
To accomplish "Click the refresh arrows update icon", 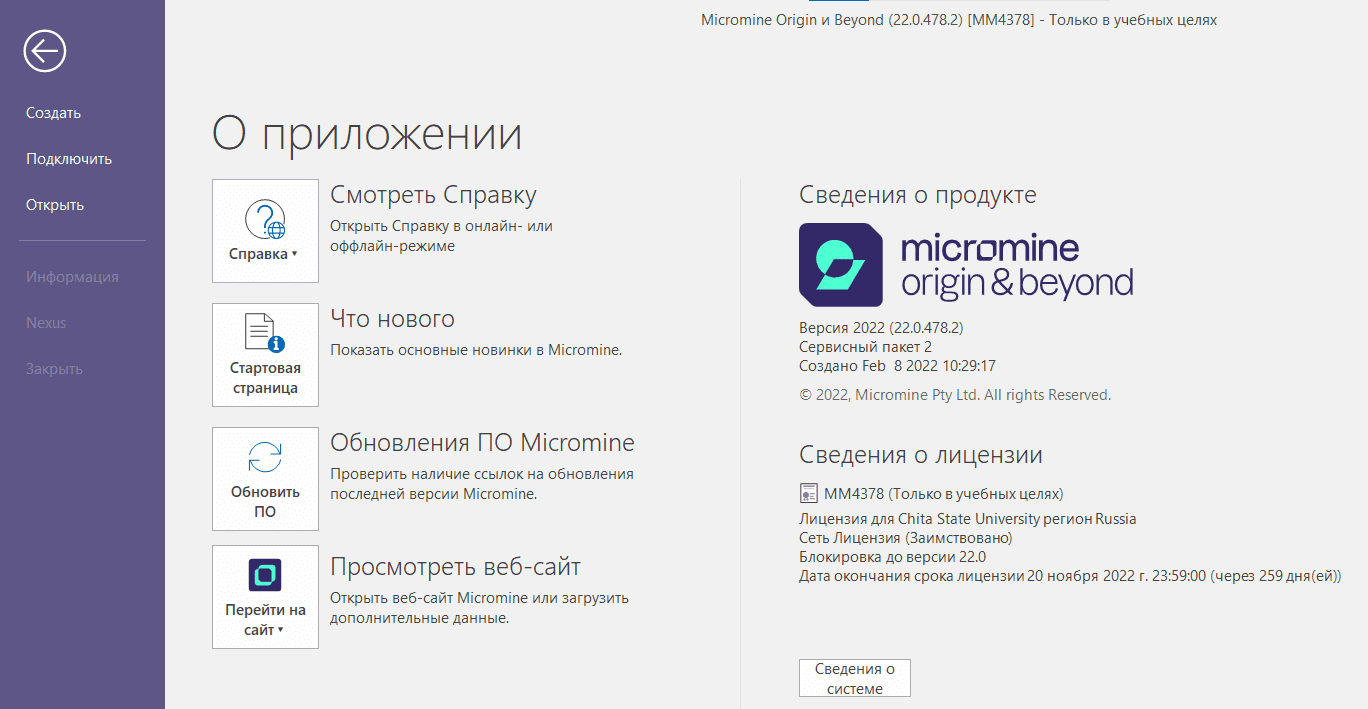I will tap(265, 457).
